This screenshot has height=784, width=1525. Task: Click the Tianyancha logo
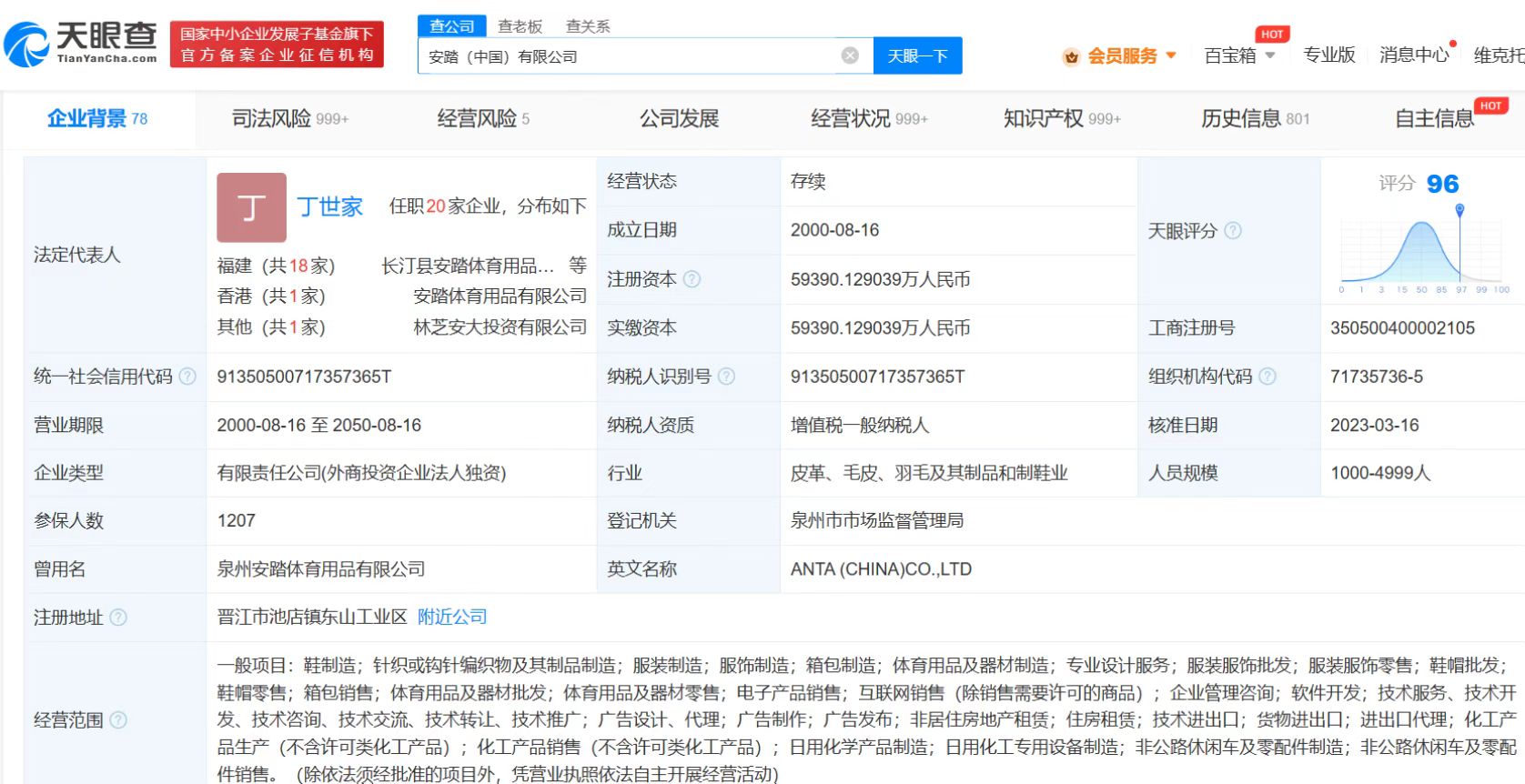pos(80,44)
